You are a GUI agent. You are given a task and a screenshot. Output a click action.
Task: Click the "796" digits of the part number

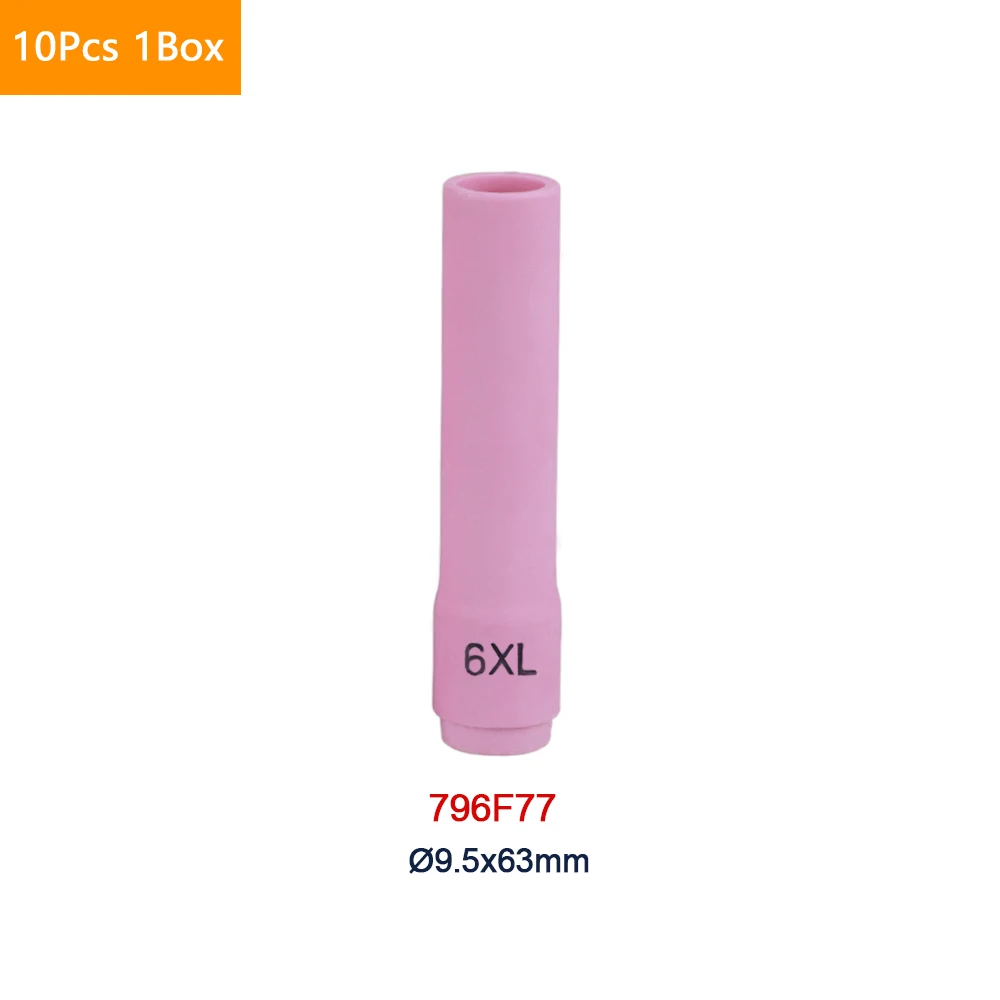459,808
